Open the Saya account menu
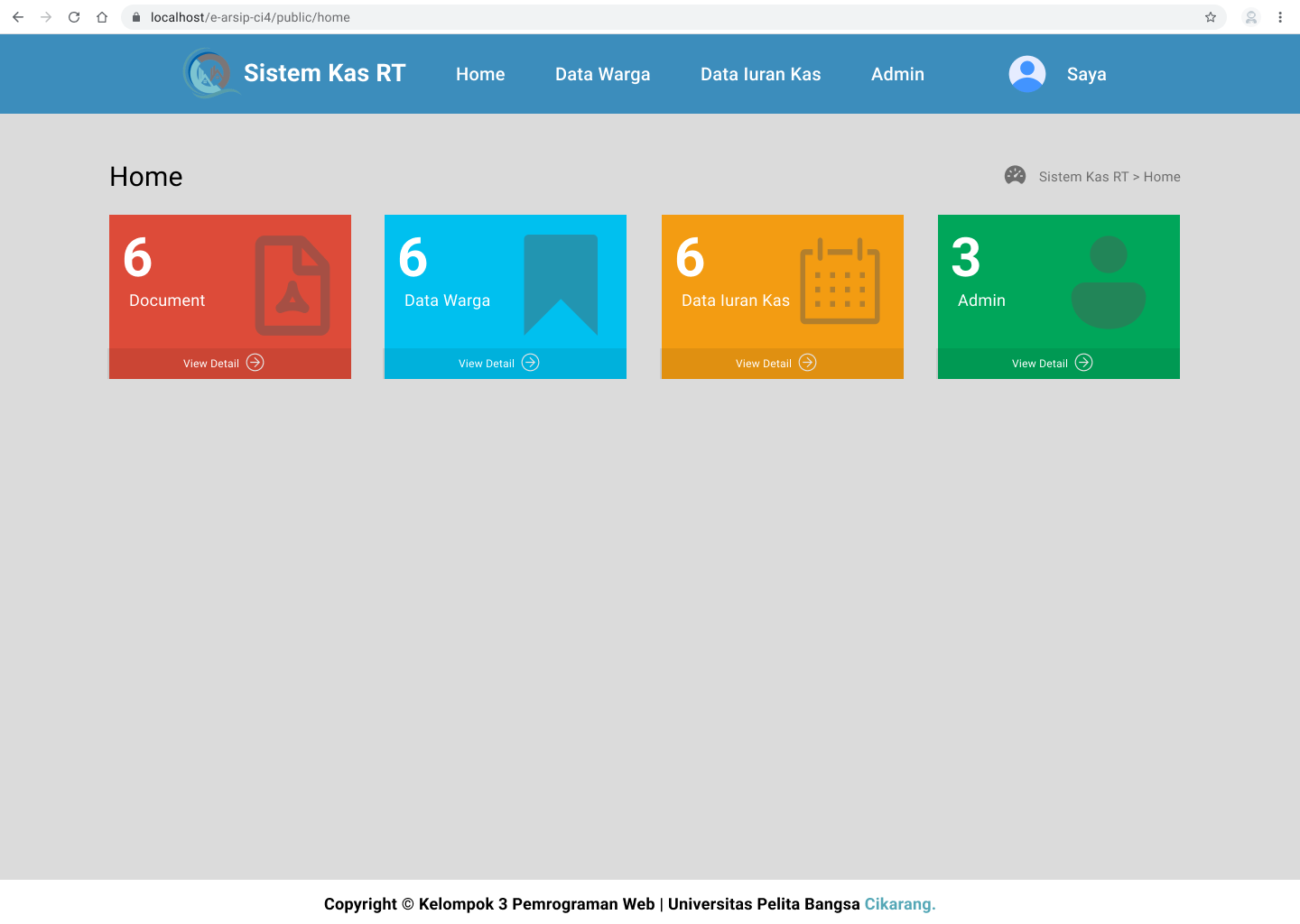1300x924 pixels. [1086, 74]
